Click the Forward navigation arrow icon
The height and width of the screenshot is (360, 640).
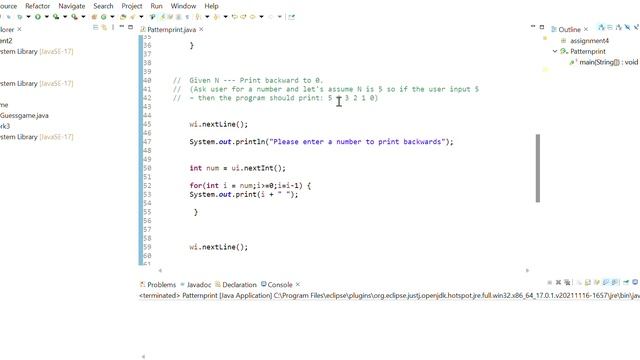270,17
